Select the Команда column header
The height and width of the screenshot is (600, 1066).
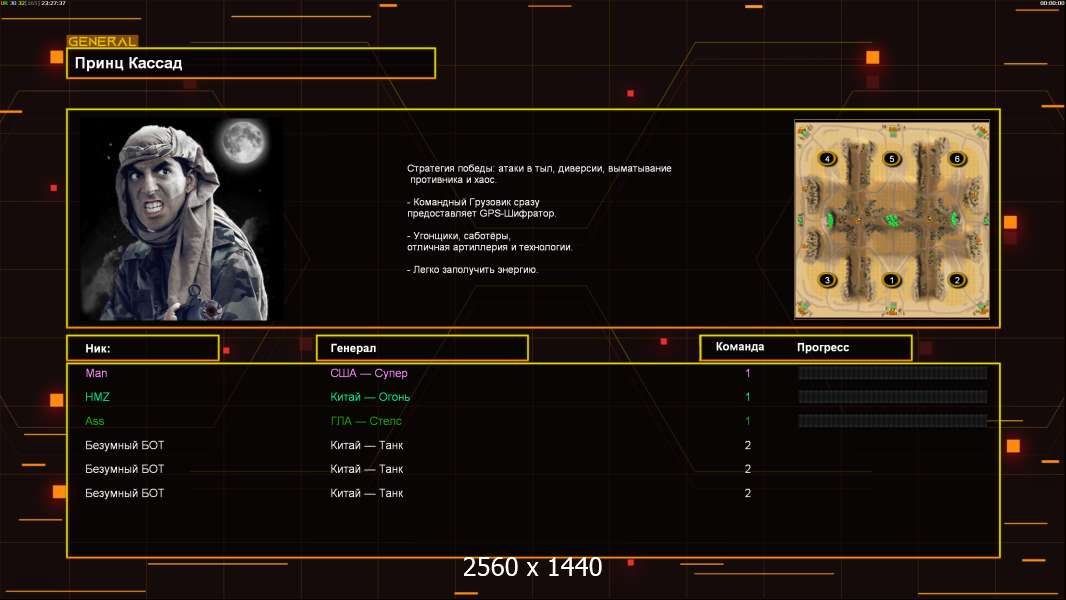click(740, 347)
